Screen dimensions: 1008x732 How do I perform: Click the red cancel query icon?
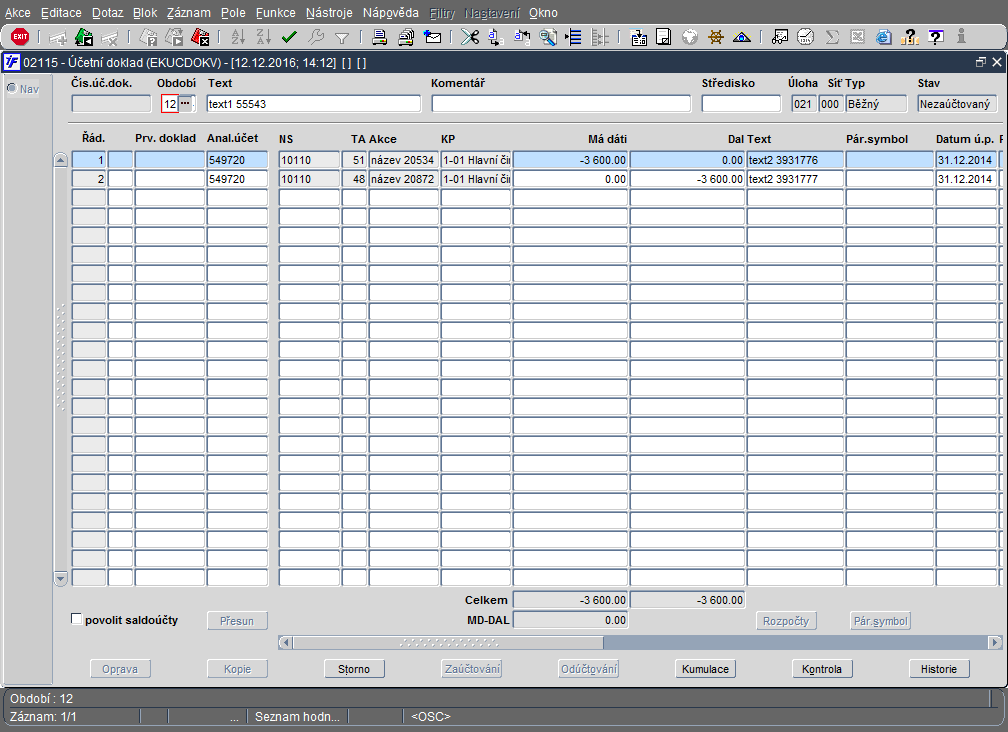[x=201, y=37]
